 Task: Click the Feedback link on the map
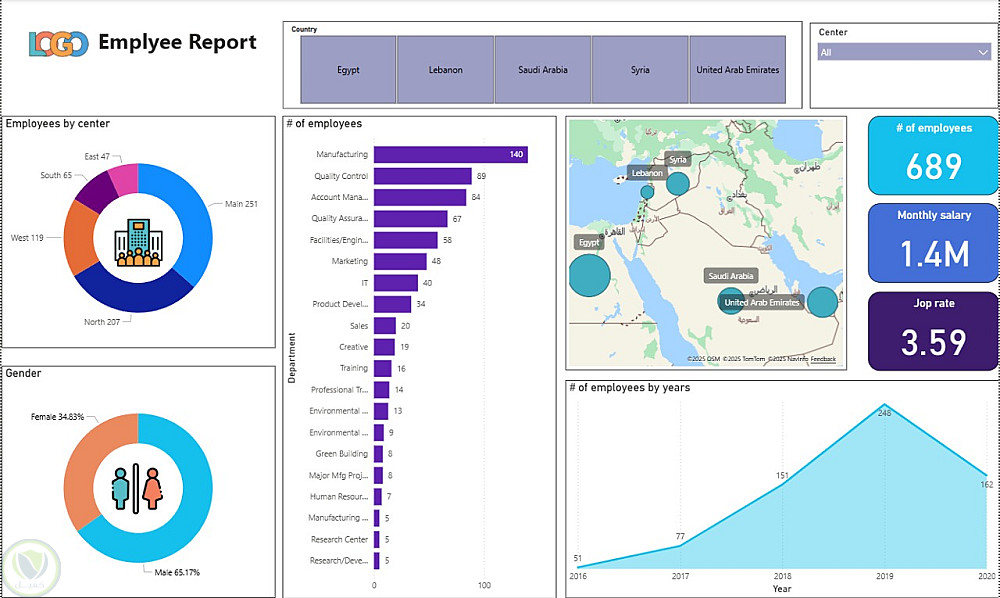[823, 359]
